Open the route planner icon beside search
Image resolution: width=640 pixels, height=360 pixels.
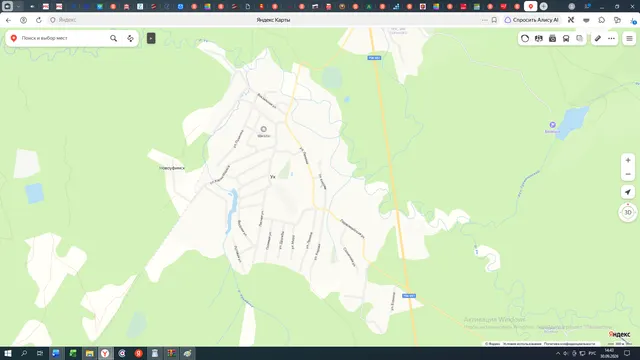pyautogui.click(x=130, y=38)
